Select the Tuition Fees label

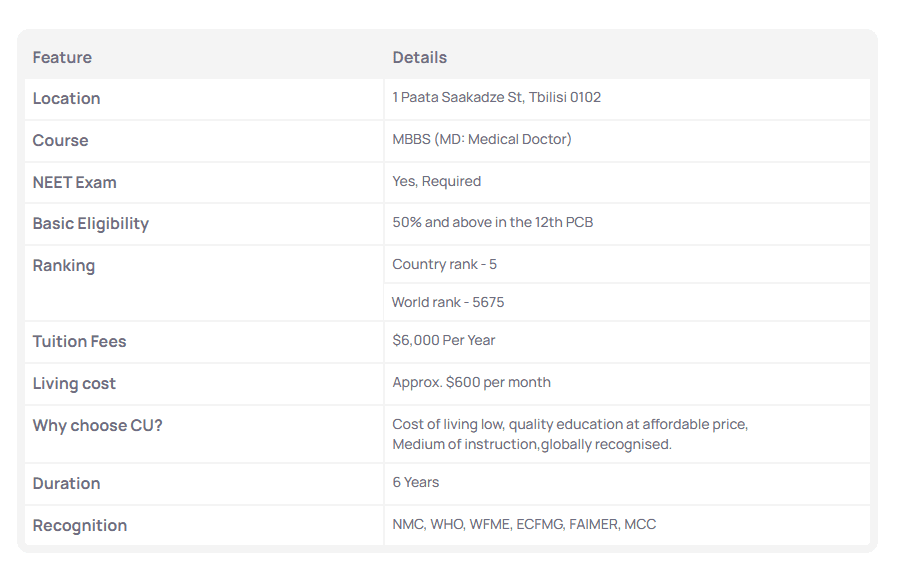(x=79, y=342)
